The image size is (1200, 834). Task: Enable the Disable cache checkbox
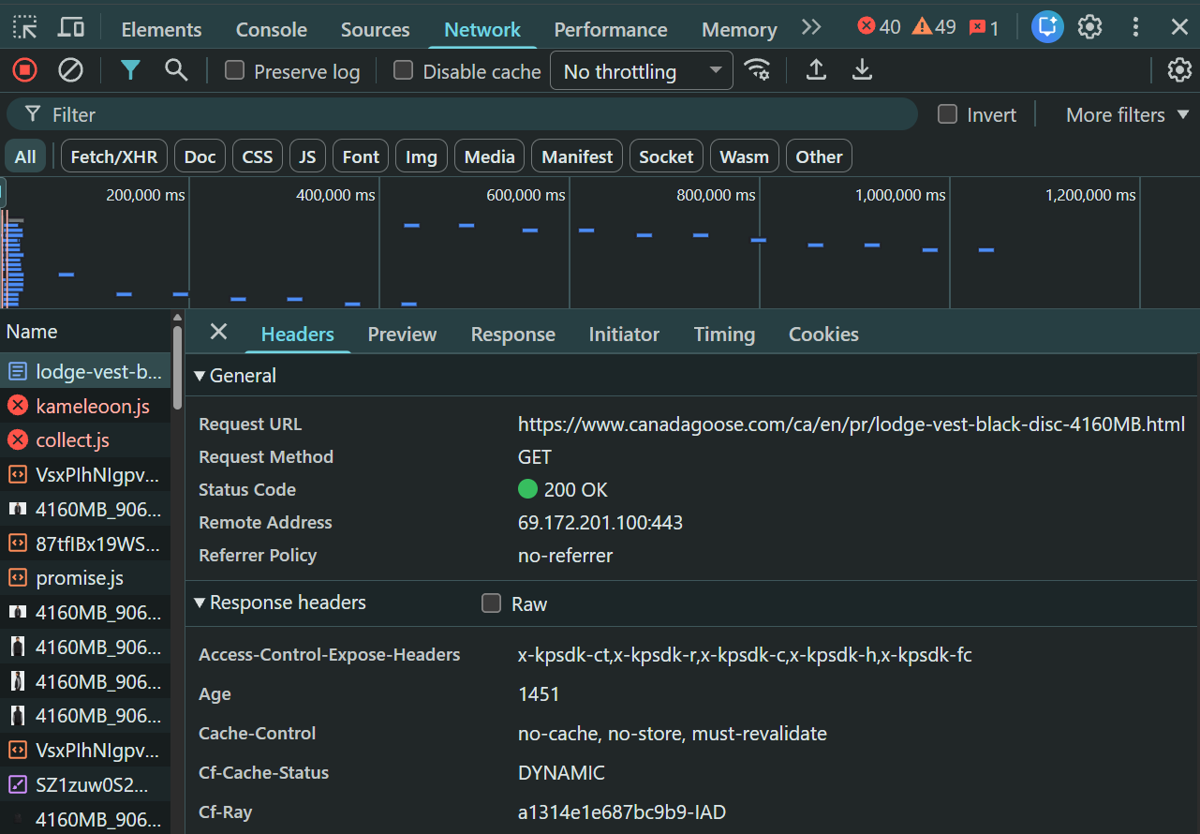pyautogui.click(x=403, y=70)
